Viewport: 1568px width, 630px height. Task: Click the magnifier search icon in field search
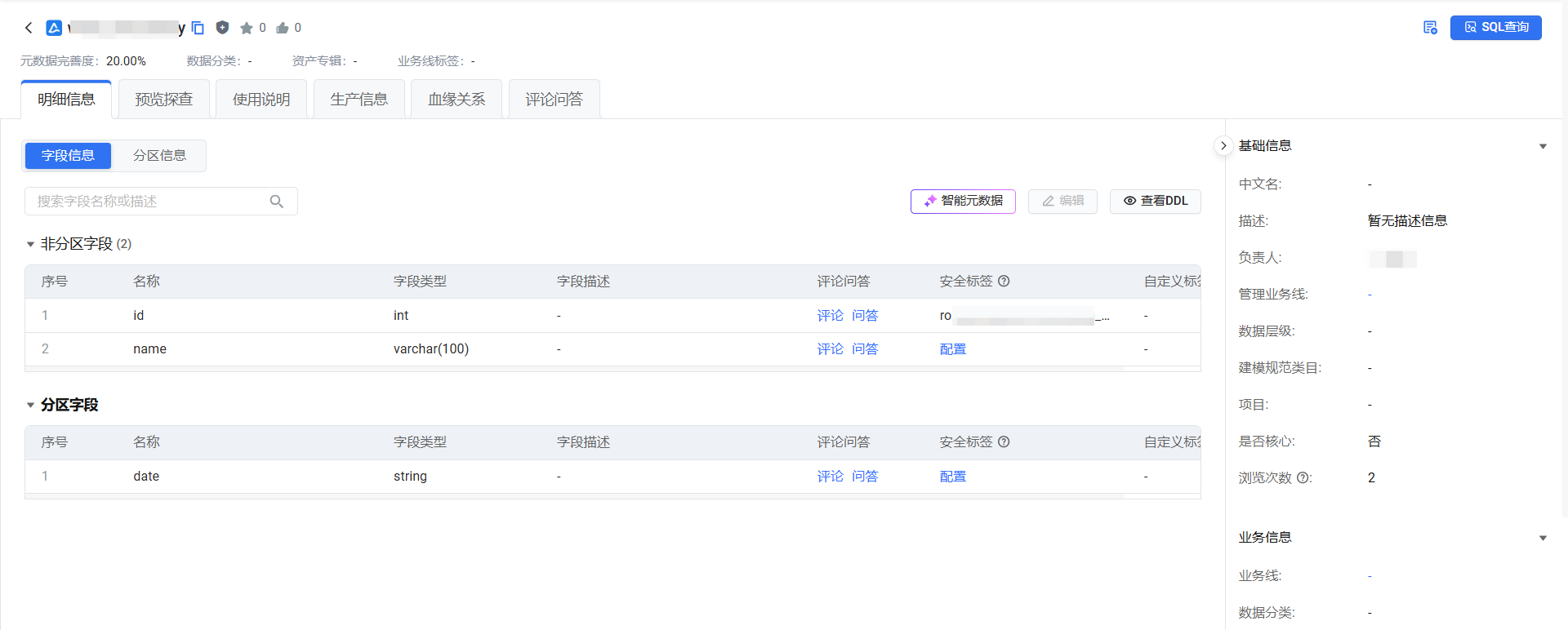[x=277, y=202]
